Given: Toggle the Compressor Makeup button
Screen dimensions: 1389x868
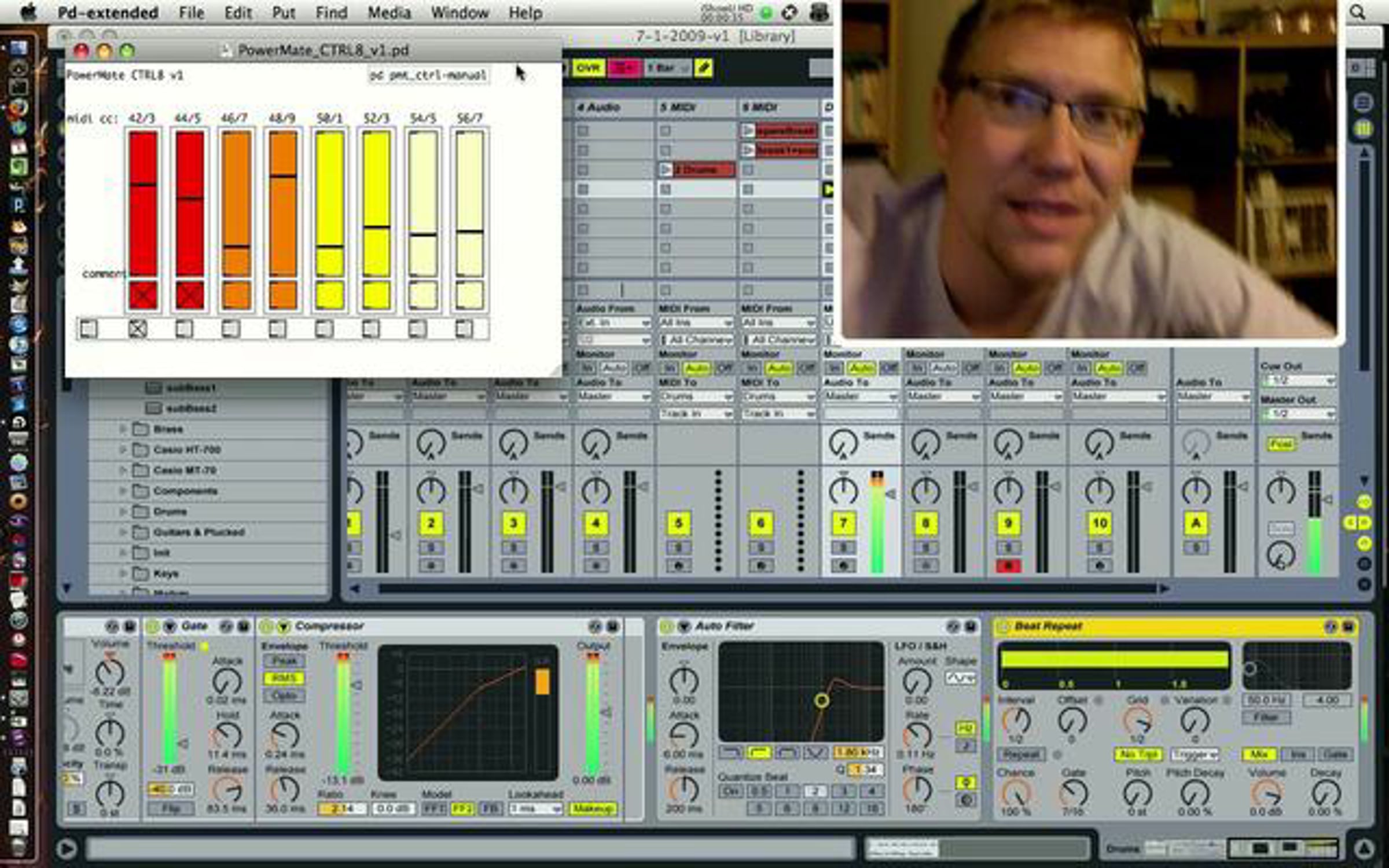Looking at the screenshot, I should click(593, 808).
